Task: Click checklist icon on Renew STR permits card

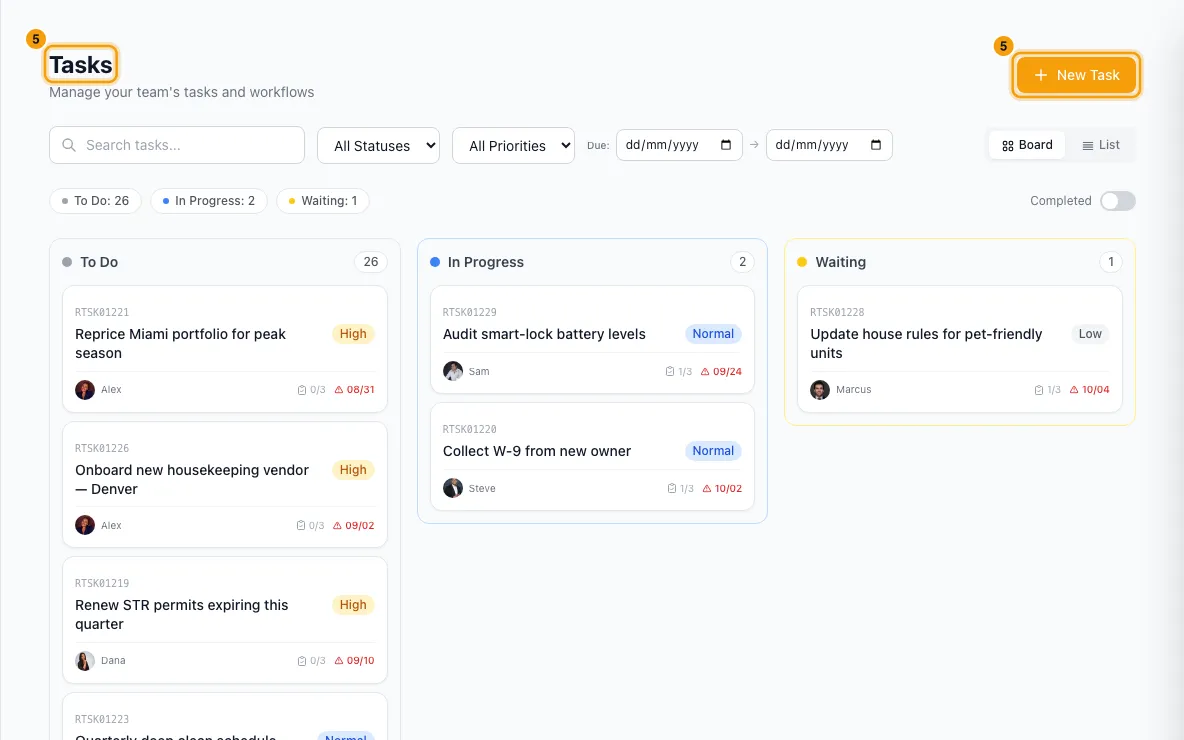Action: coord(302,661)
